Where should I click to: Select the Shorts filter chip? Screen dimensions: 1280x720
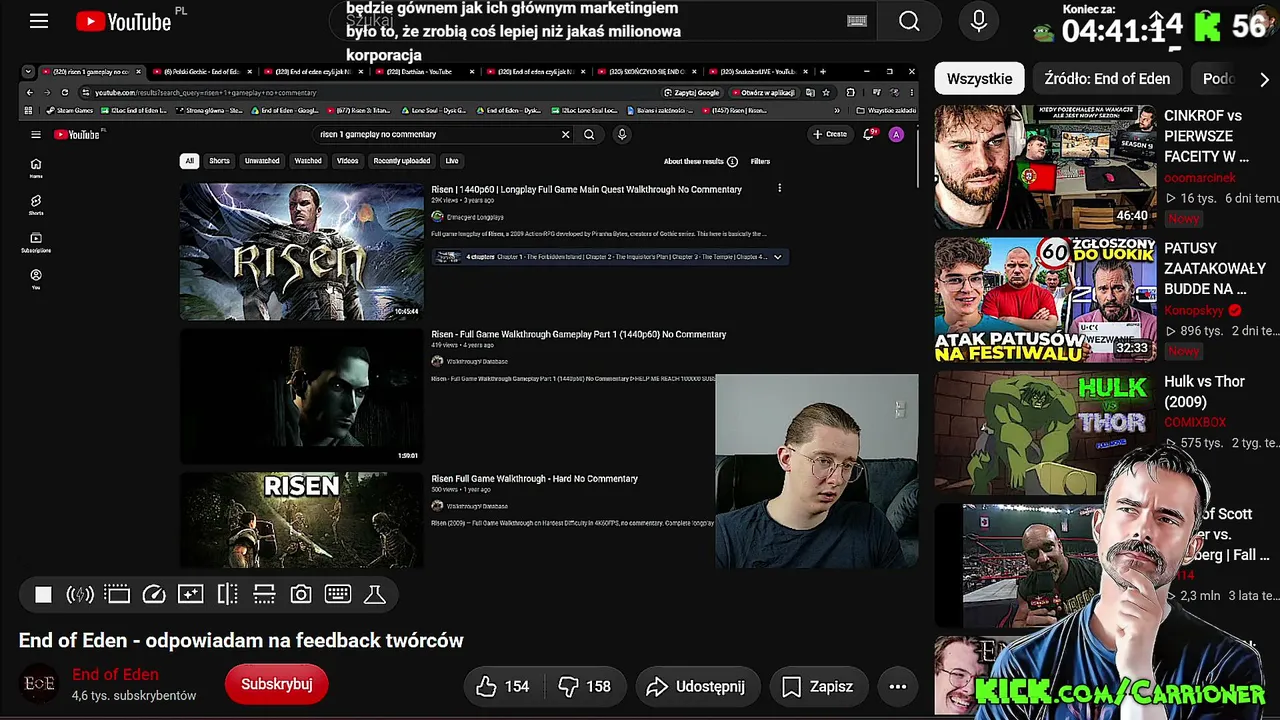click(x=219, y=161)
